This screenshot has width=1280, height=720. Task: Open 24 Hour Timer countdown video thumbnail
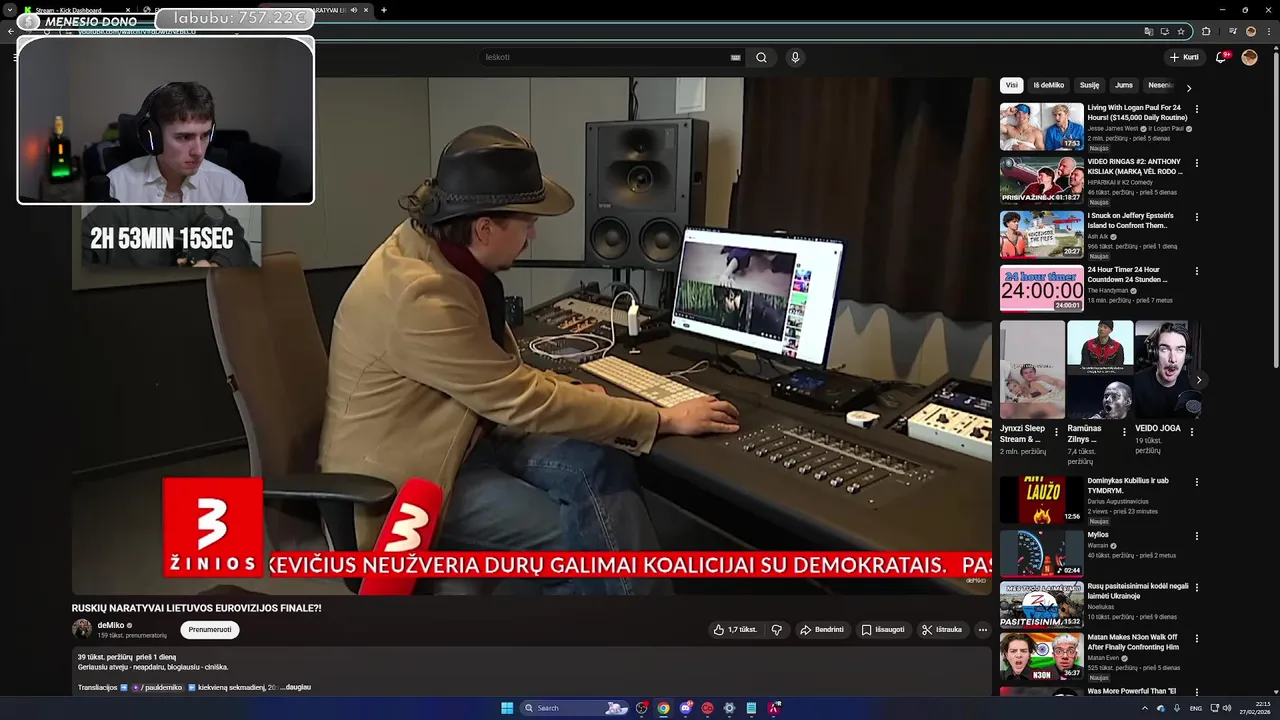click(1041, 288)
